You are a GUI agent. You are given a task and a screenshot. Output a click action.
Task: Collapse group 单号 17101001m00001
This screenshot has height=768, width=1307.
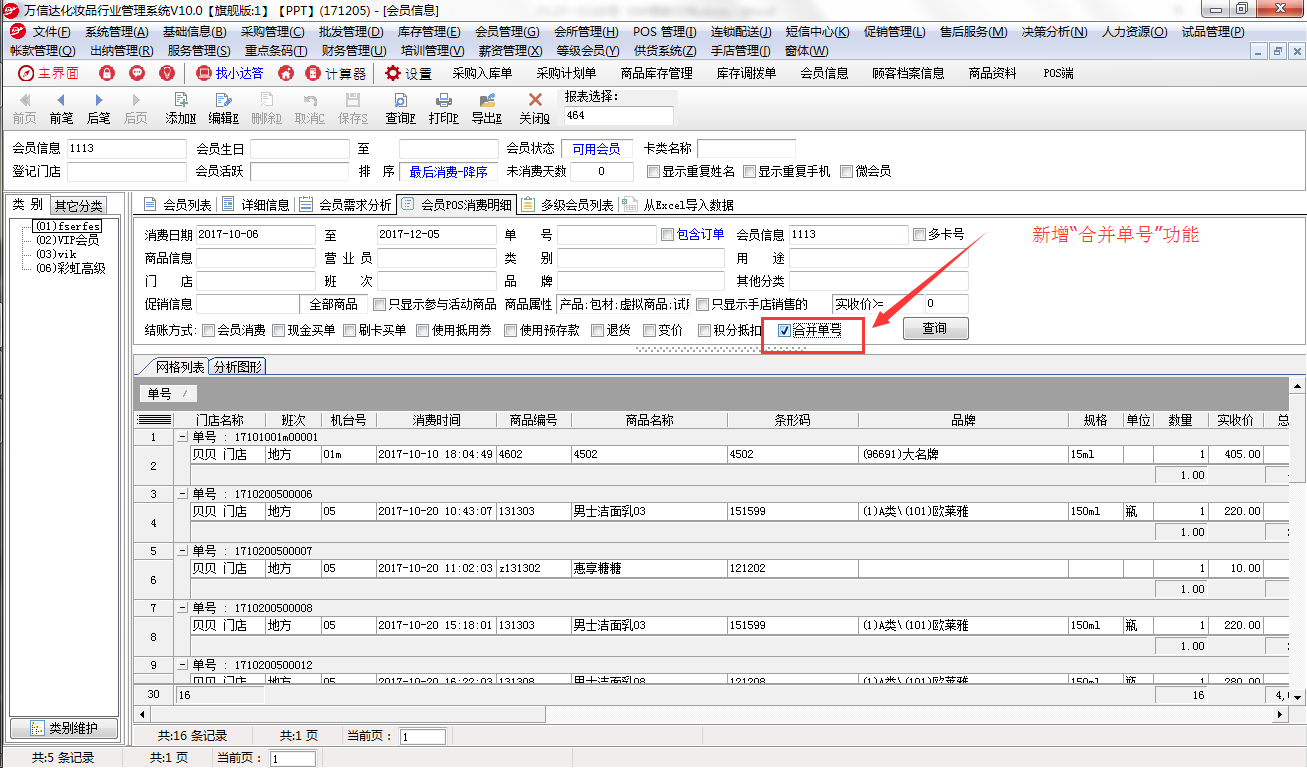point(182,437)
